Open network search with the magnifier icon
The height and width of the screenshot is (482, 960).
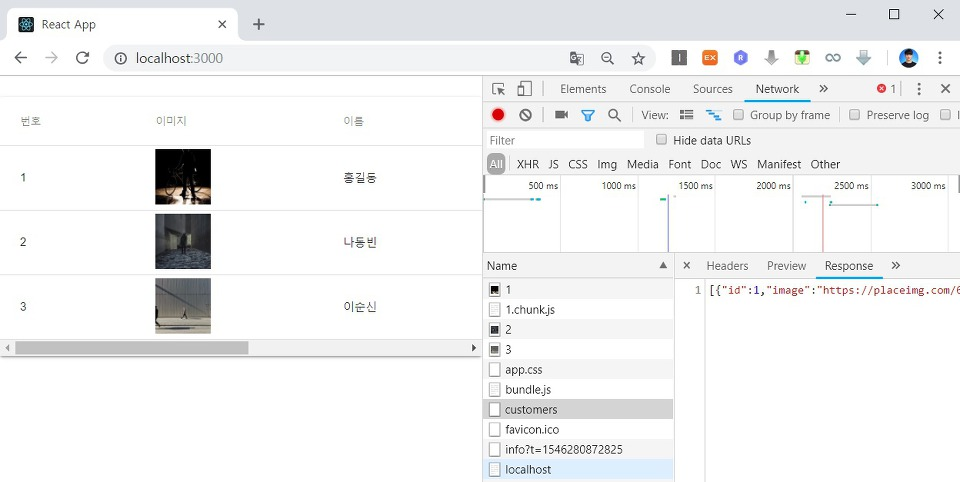coord(614,115)
